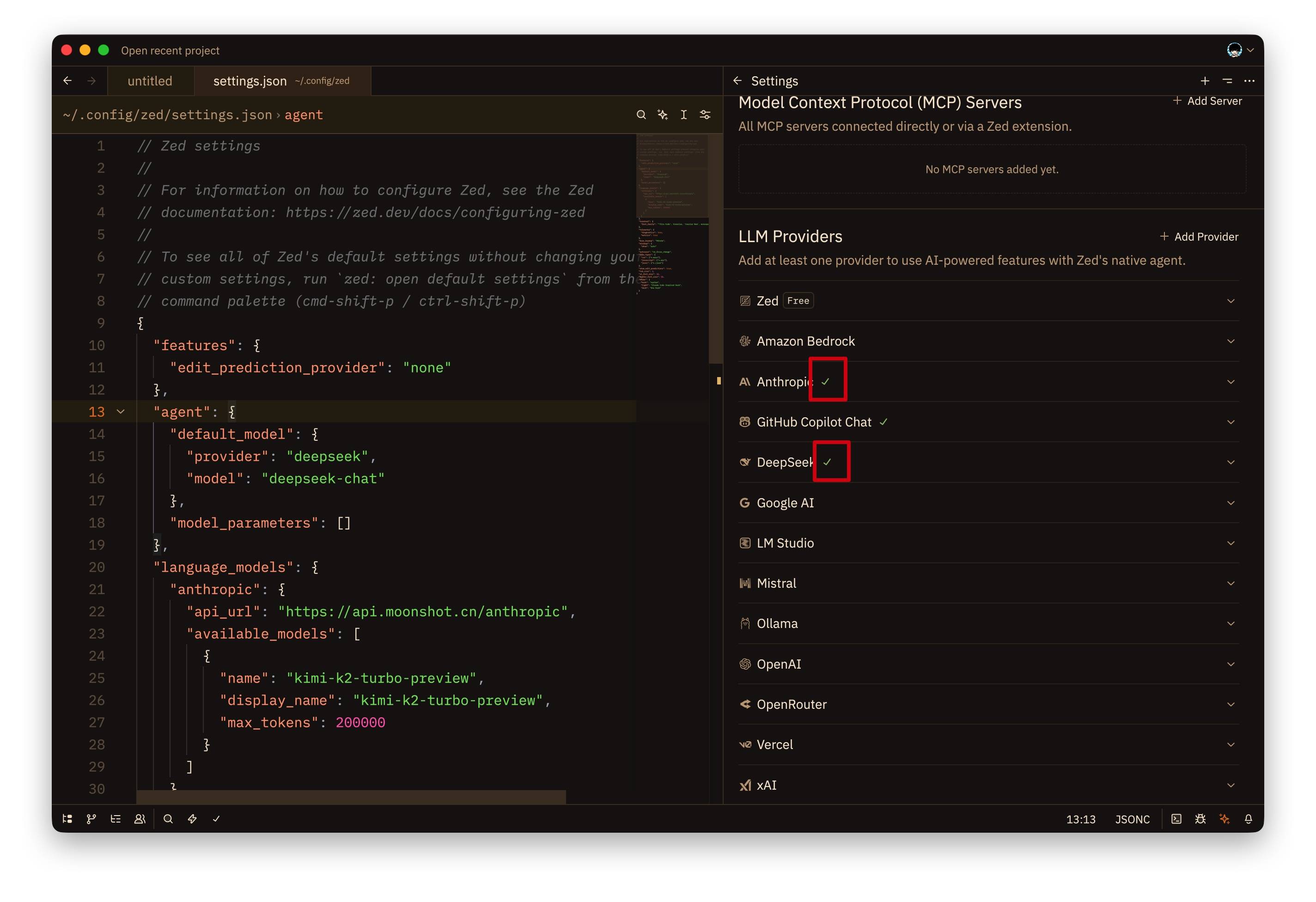Screen dimensions: 1316x902
Task: Toggle the agent panel sparkle icon
Action: (x=1224, y=819)
